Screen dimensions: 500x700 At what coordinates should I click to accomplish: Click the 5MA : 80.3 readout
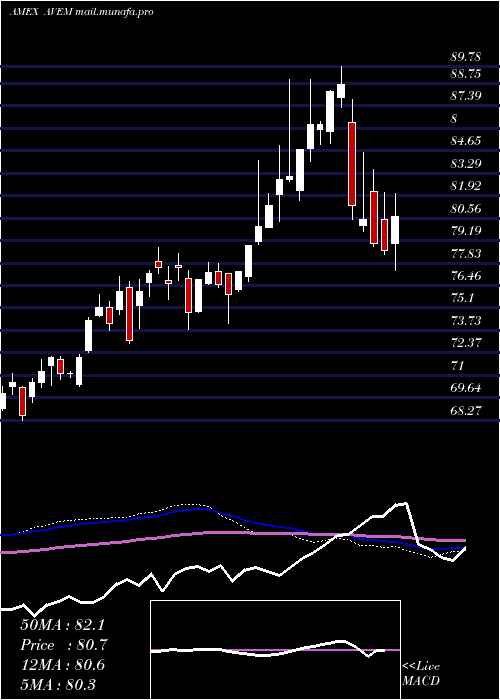coord(58,685)
